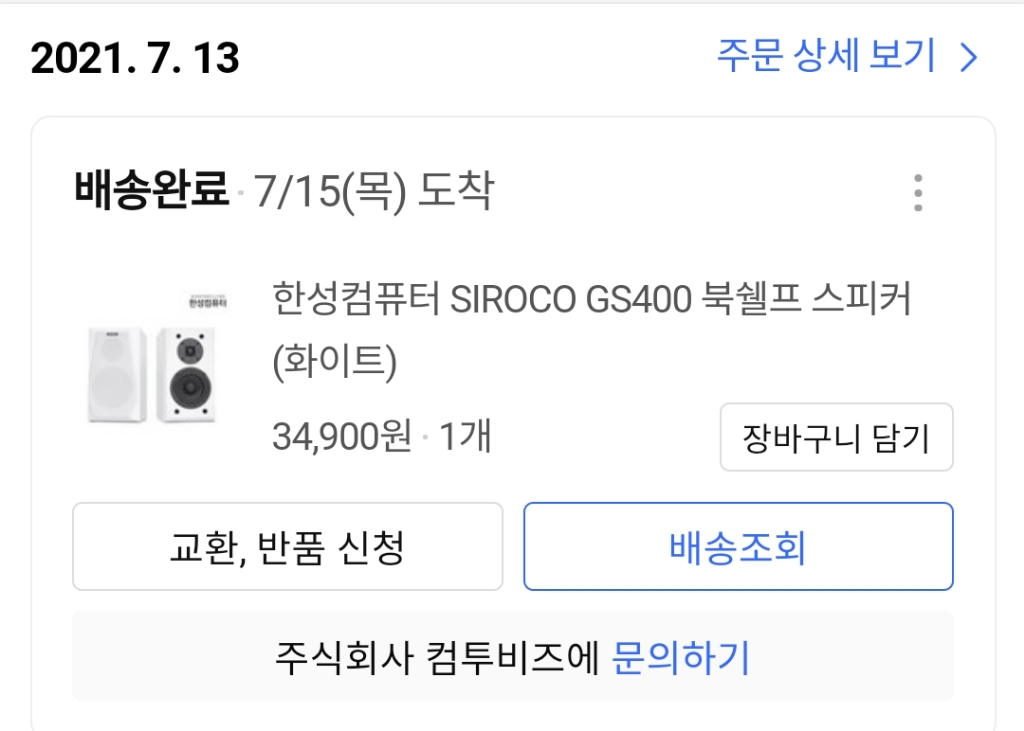Screen dimensions: 1024x731
Task: Tap the 배송완료 status label
Action: tap(152, 190)
